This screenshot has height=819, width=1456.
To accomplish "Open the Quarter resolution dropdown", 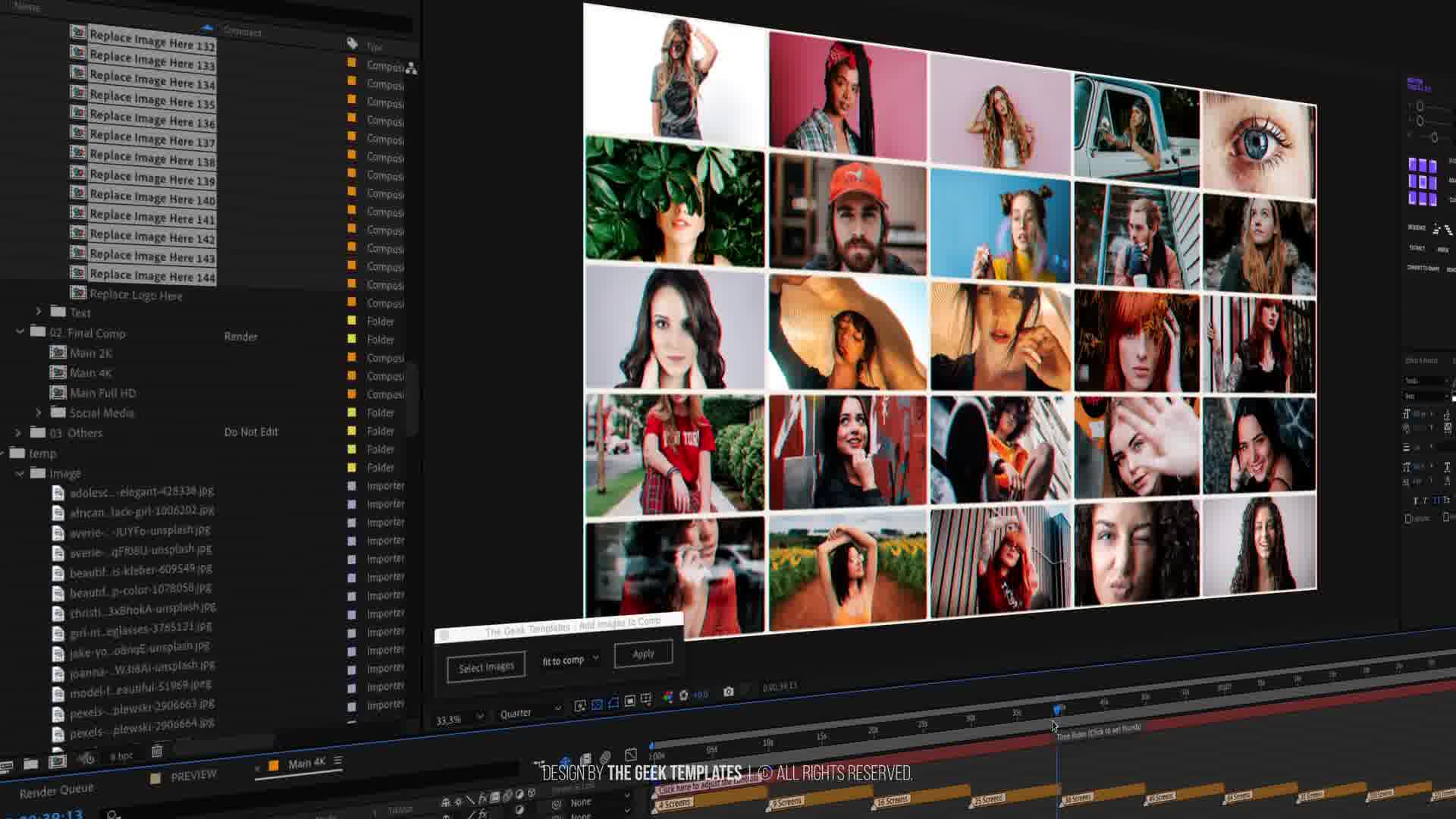I will (530, 711).
